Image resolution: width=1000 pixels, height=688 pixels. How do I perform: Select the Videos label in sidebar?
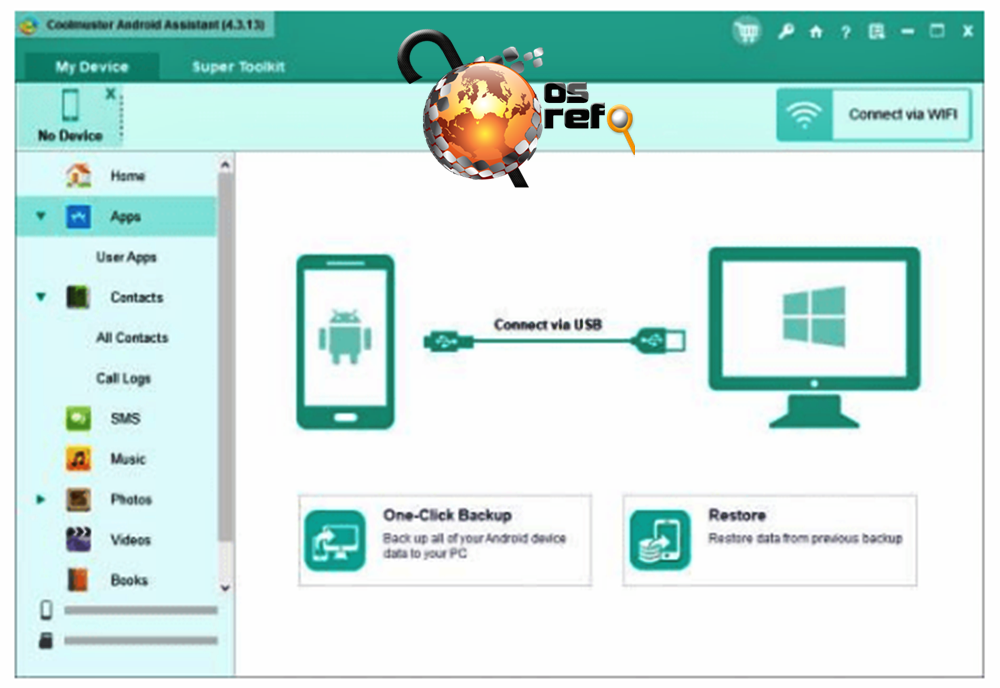131,540
